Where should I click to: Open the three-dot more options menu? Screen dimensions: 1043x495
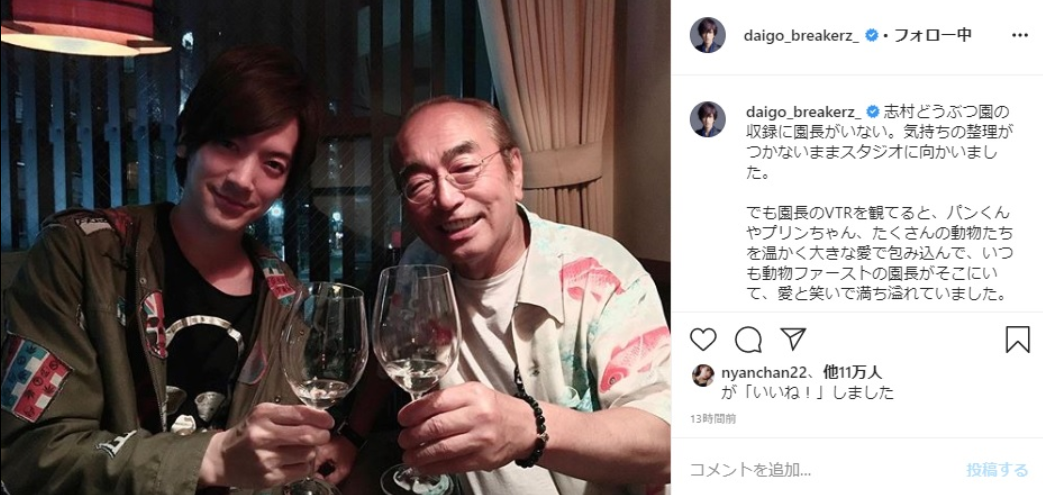tap(1020, 35)
